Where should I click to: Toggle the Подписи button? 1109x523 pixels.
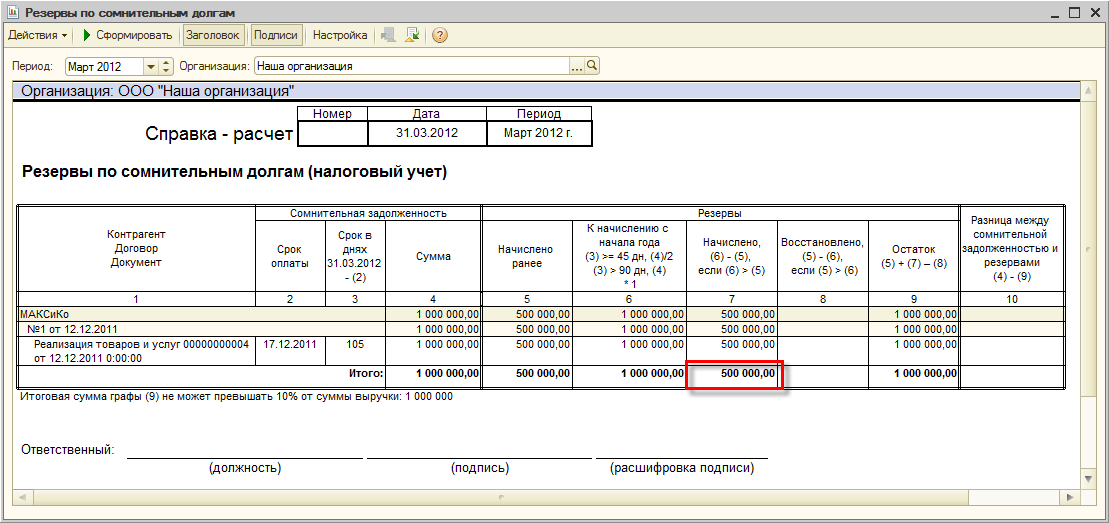click(277, 35)
